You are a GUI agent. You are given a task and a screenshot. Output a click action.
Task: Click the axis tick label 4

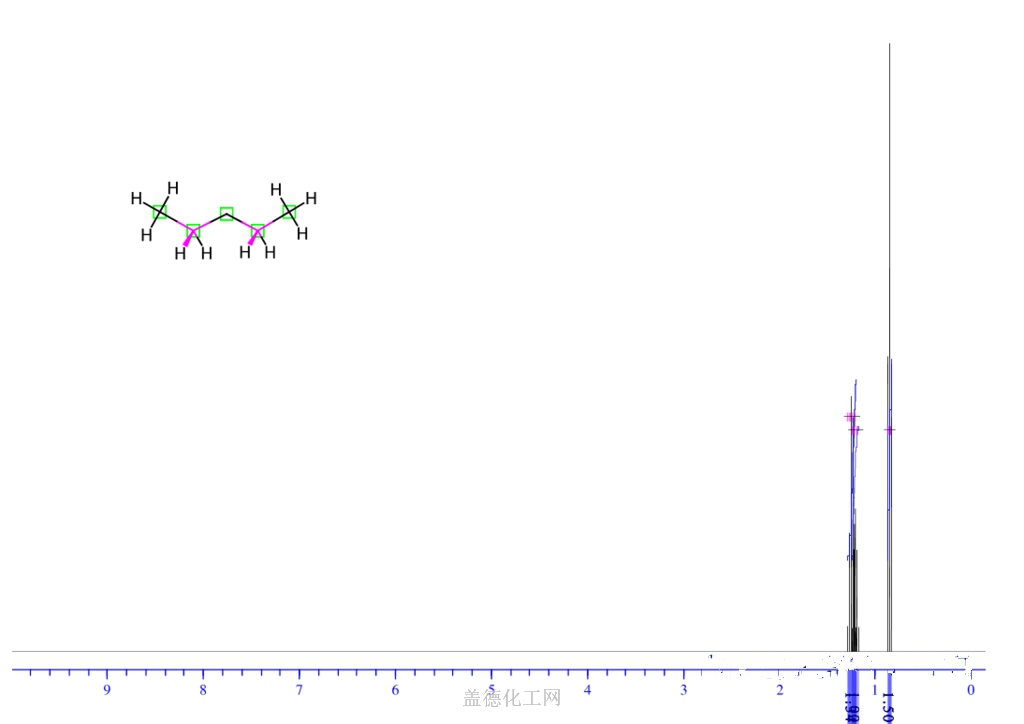[x=587, y=691]
